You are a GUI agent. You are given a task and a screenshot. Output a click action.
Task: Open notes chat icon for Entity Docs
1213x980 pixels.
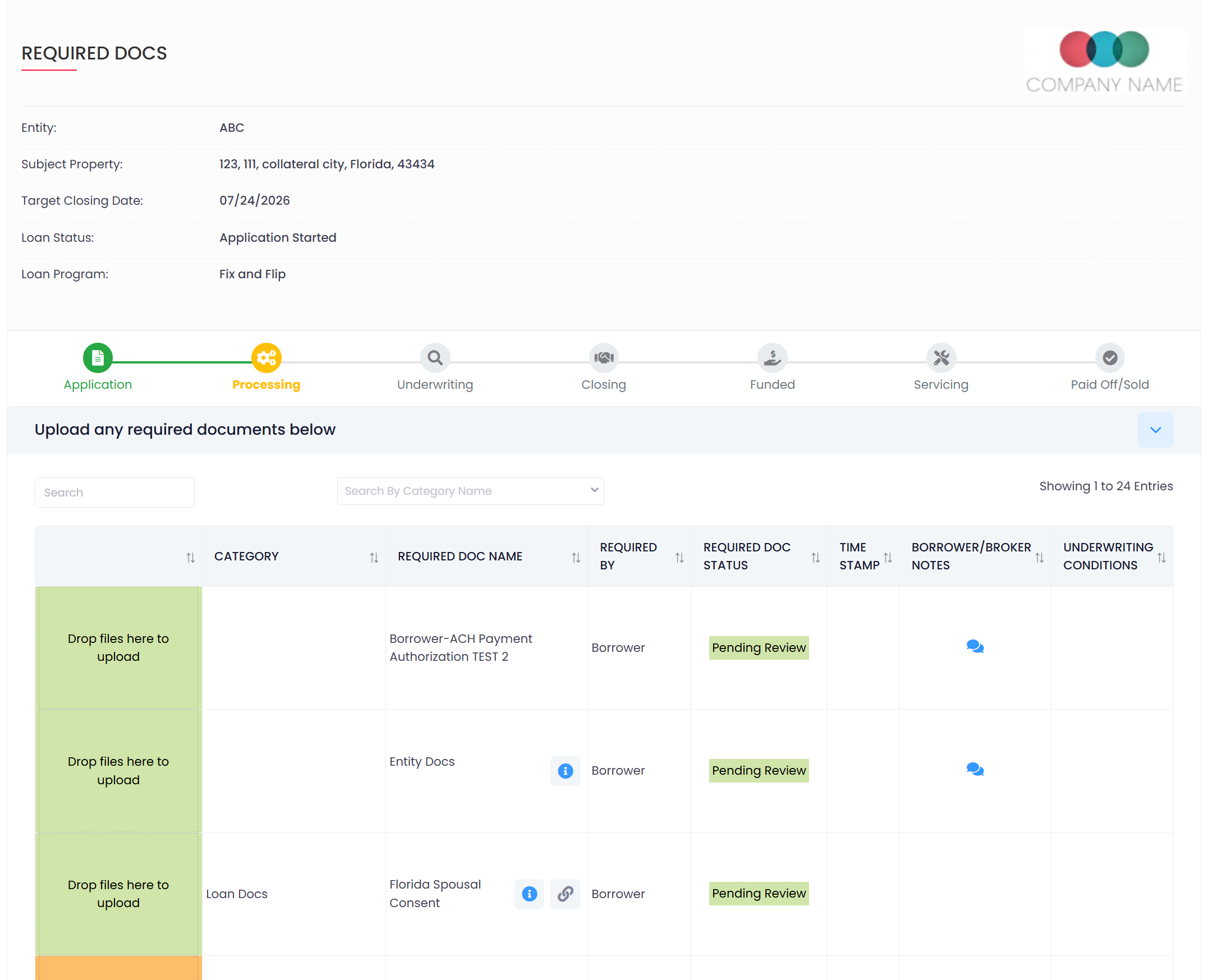975,770
